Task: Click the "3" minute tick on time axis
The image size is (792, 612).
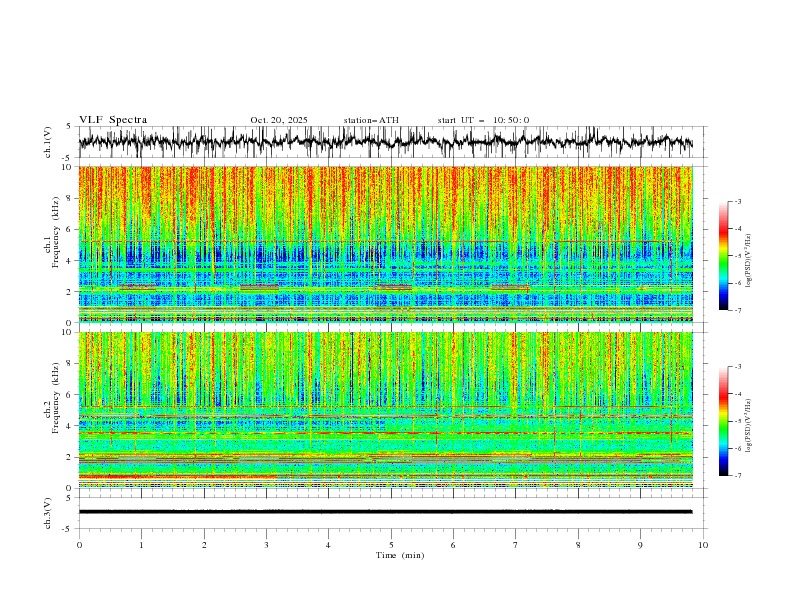Action: pyautogui.click(x=266, y=545)
